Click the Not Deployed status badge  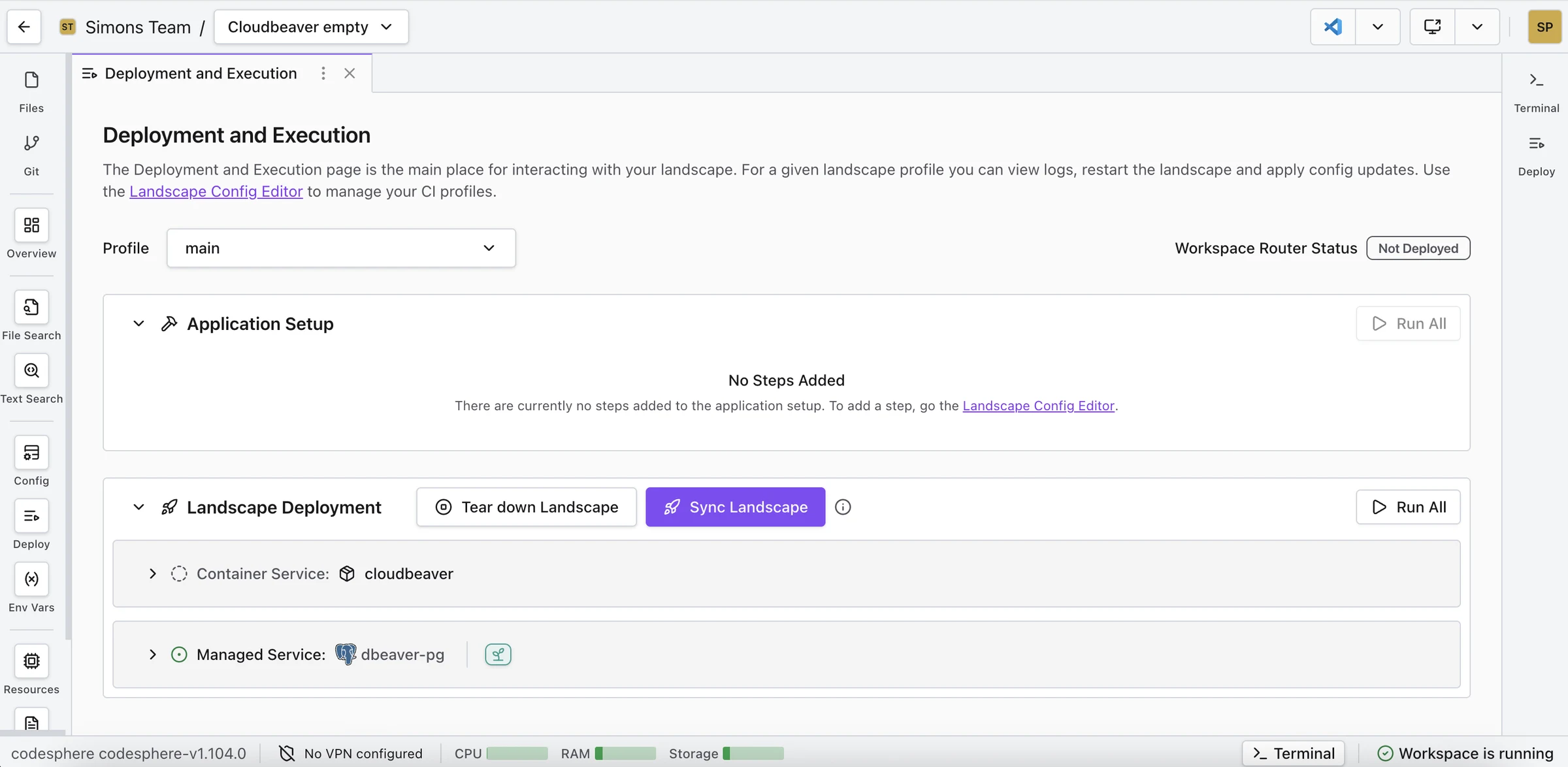pos(1418,248)
